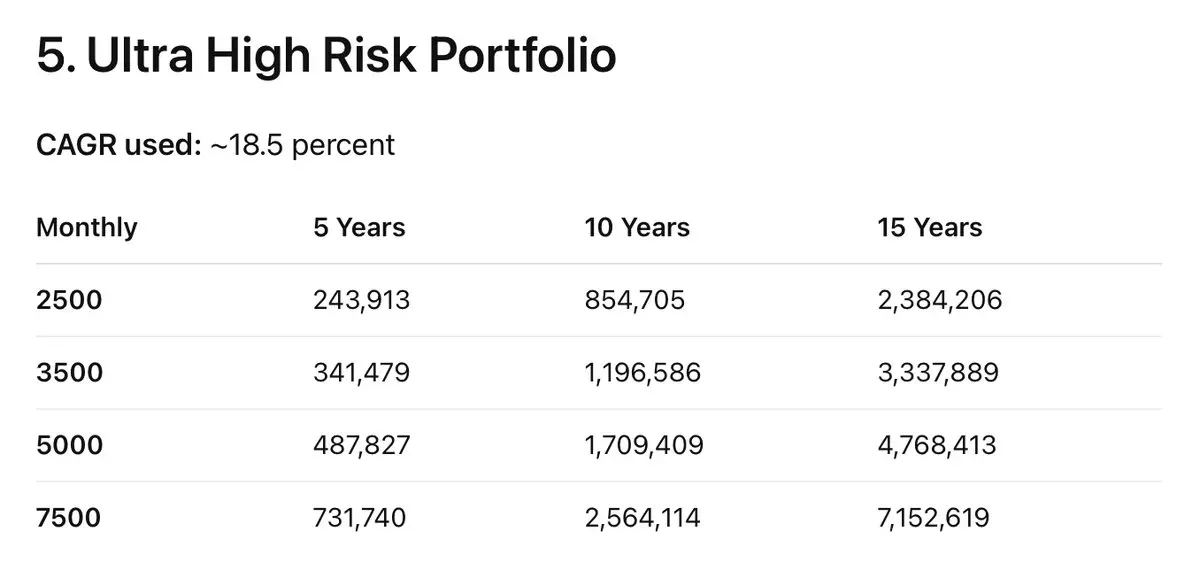The image size is (1200, 570).
Task: Click the Ultra High Risk Portfolio heading
Action: coord(326,58)
